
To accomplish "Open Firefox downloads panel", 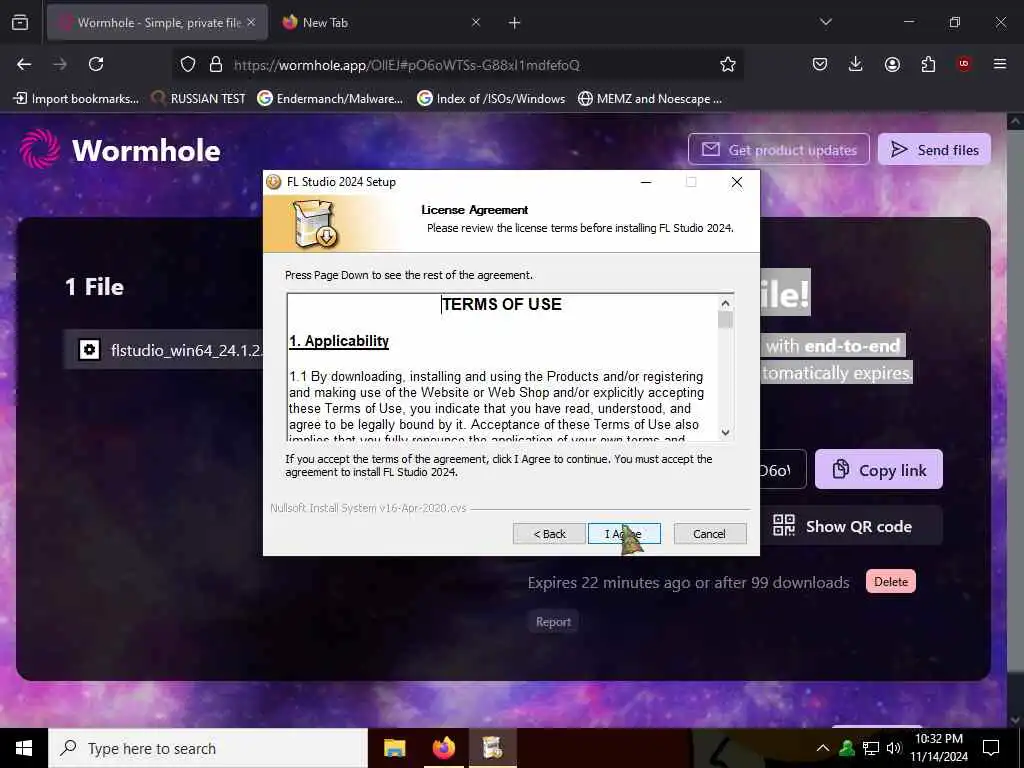I will [856, 64].
